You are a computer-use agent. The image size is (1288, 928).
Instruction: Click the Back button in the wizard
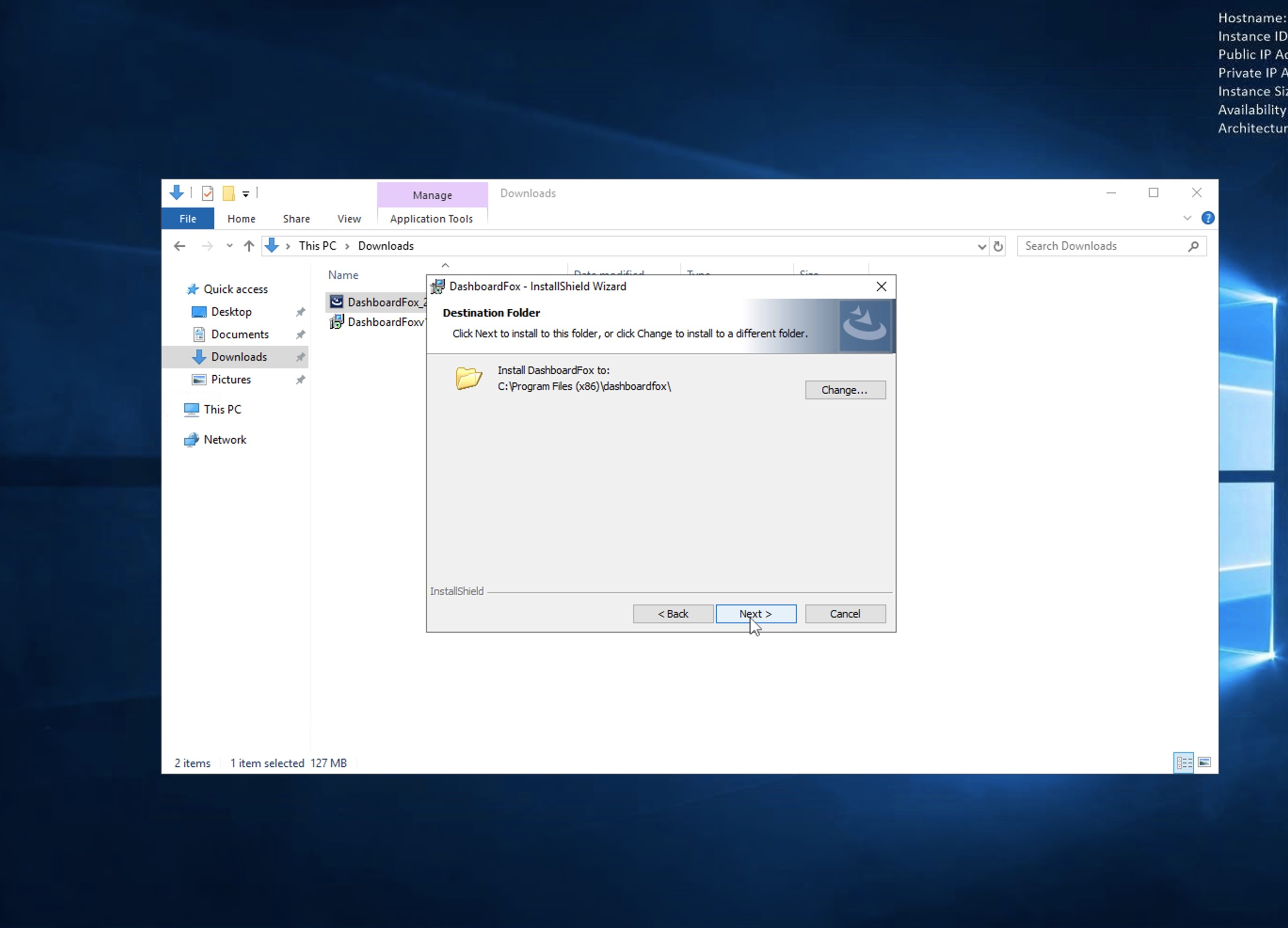click(x=673, y=613)
